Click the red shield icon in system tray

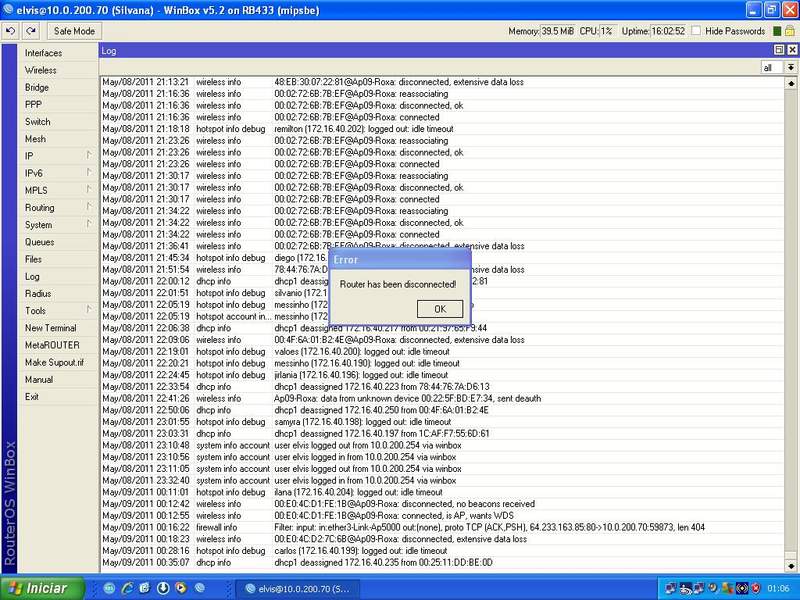[x=756, y=589]
